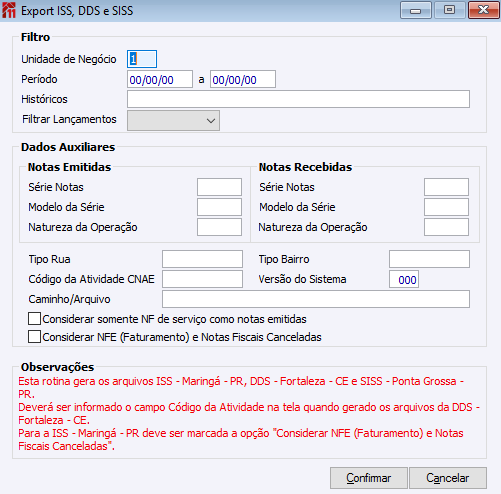The height and width of the screenshot is (494, 501).
Task: Click the Tipo Bairro input field
Action: [x=429, y=259]
